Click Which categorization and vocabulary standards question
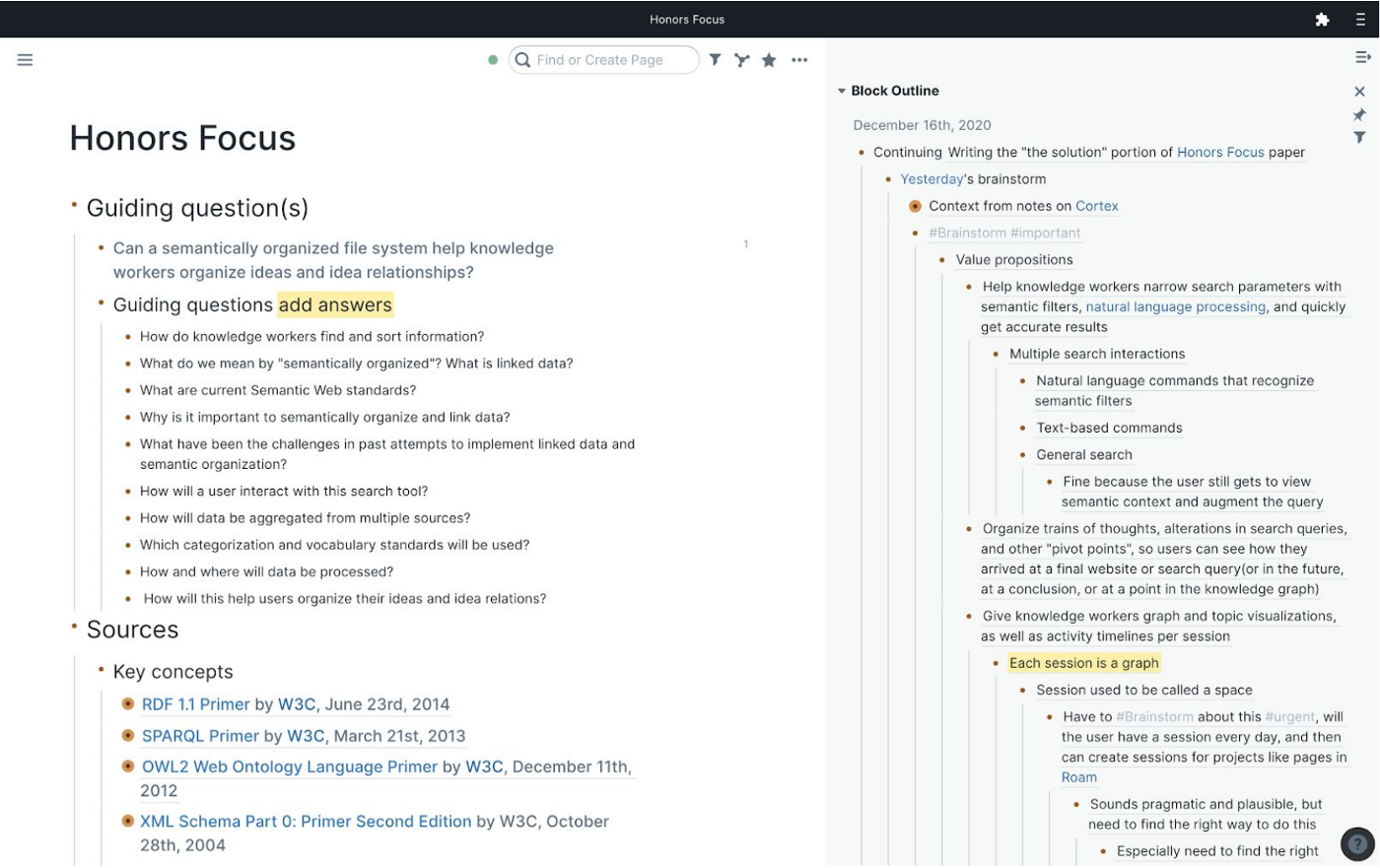Screen dimensions: 1380x868 click(334, 545)
